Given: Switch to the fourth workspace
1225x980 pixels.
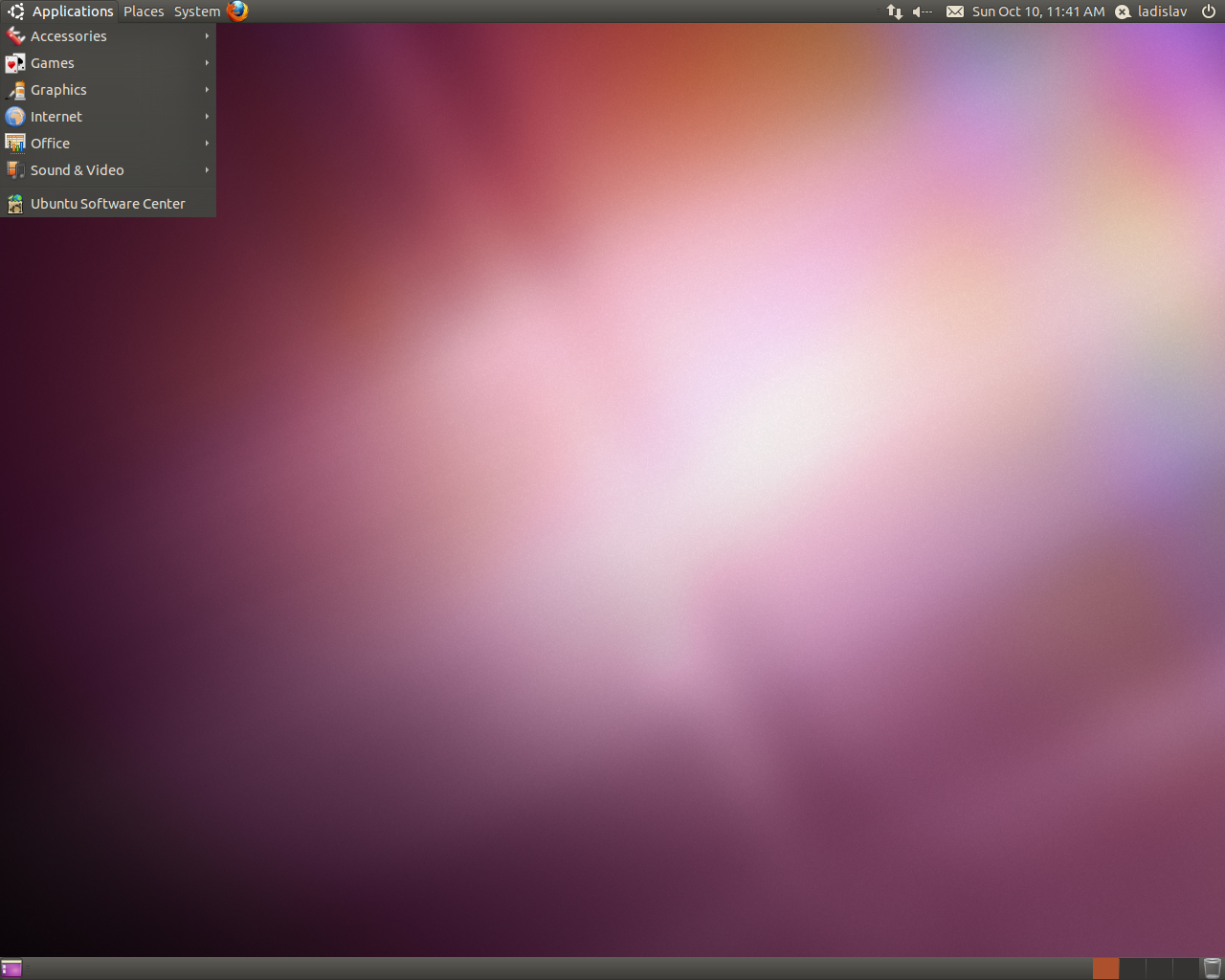Looking at the screenshot, I should tap(1186, 969).
